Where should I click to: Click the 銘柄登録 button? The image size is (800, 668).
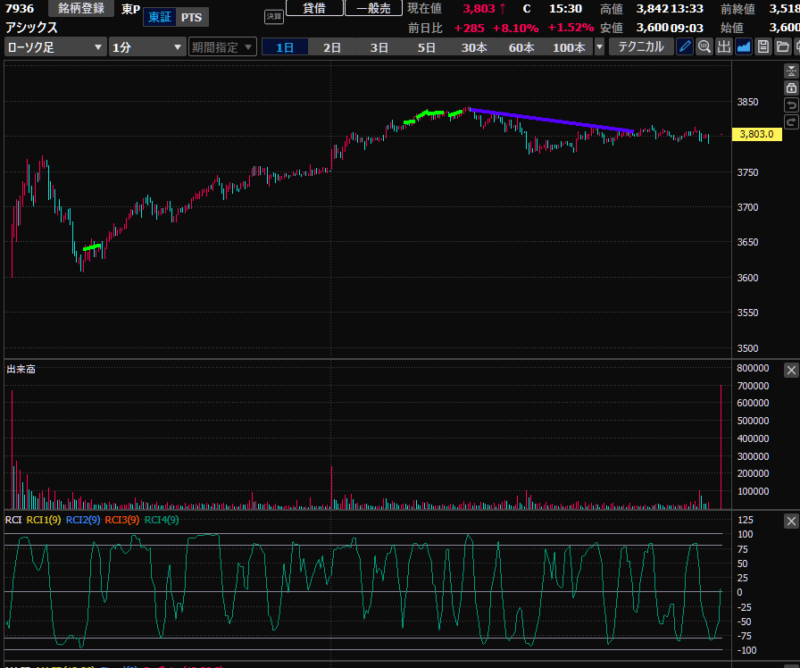81,8
